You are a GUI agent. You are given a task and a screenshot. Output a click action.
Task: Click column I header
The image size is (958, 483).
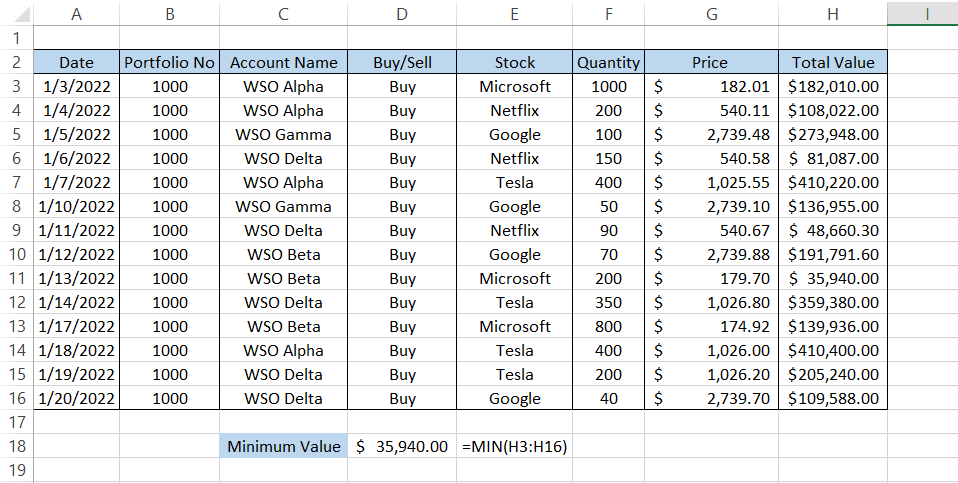pyautogui.click(x=922, y=13)
